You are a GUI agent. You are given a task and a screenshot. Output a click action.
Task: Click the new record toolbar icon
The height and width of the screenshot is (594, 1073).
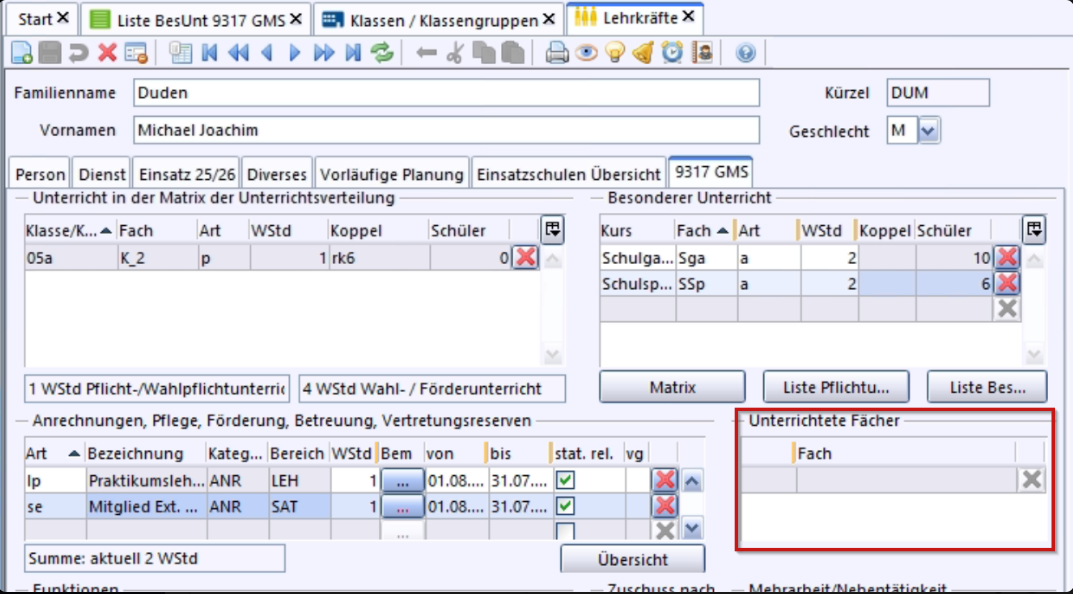click(21, 53)
